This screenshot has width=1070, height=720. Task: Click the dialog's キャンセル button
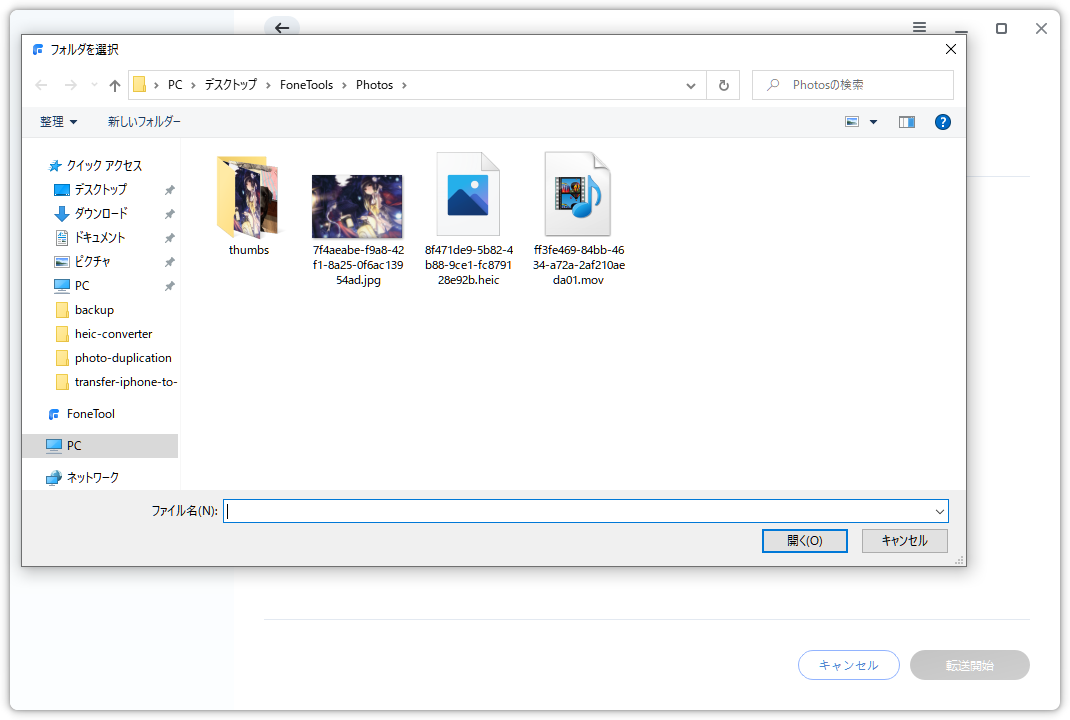pyautogui.click(x=904, y=540)
